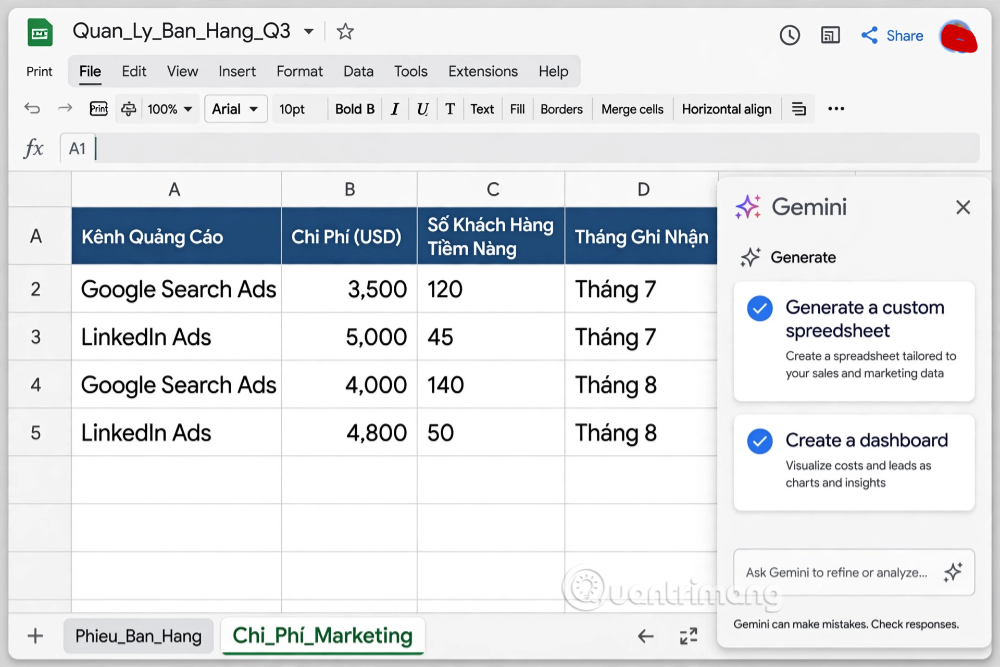Open the View menu
The image size is (1000, 667).
(x=182, y=71)
